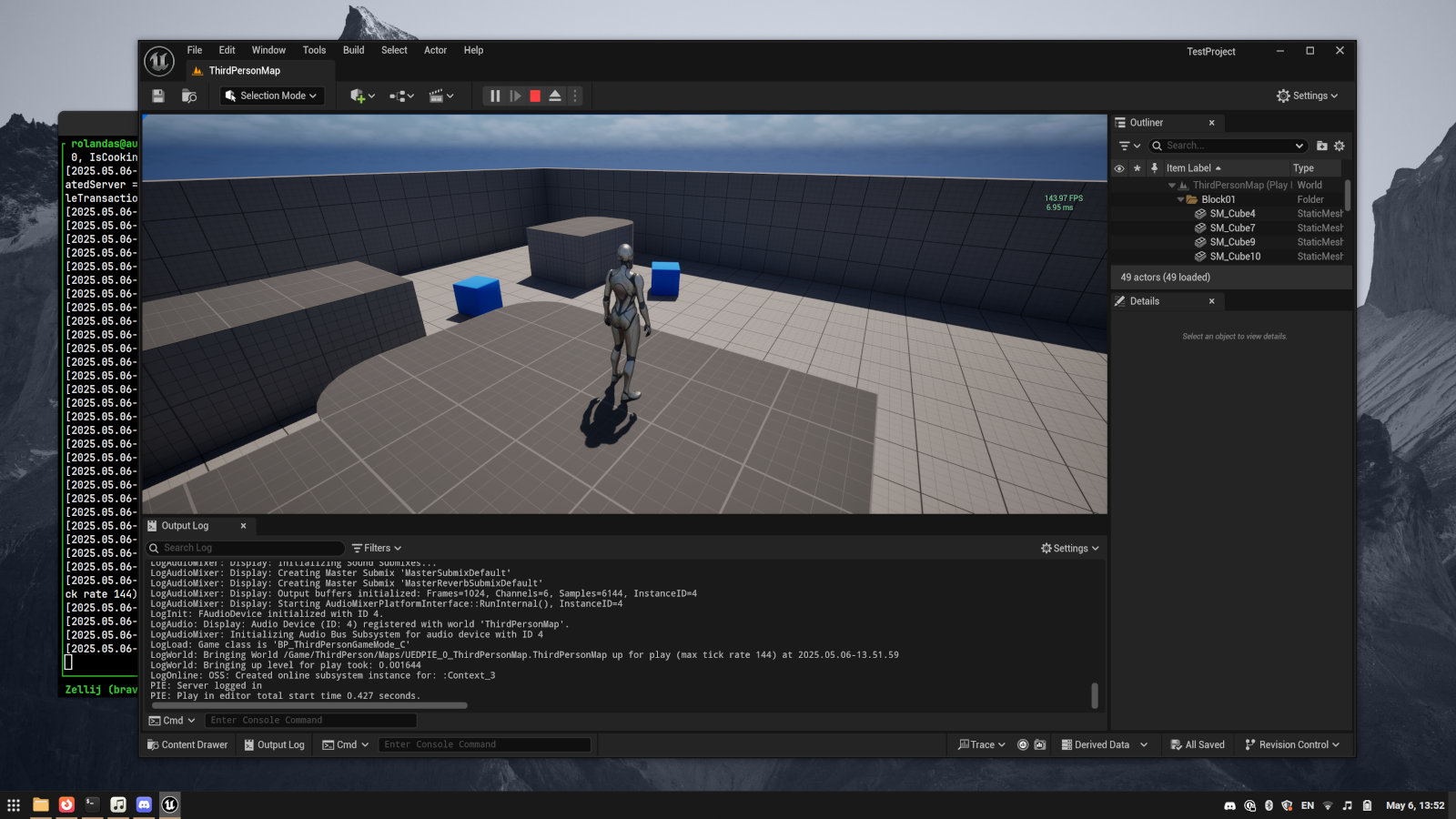Open the Build menu
1456x819 pixels.
353,50
